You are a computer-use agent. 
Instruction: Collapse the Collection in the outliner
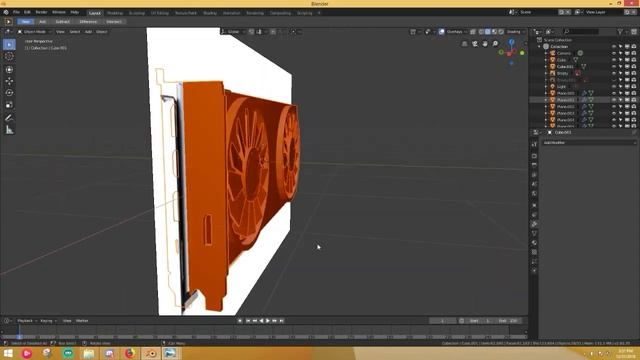coord(540,47)
